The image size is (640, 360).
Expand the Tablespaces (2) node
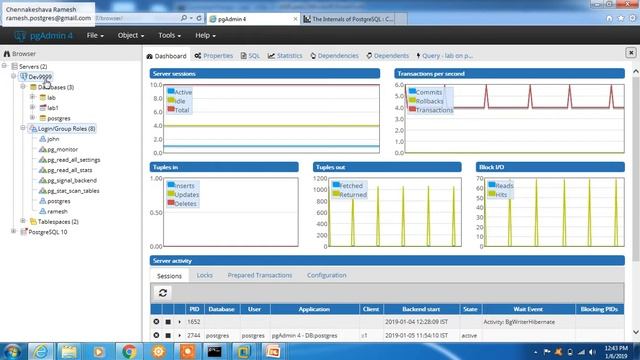[x=23, y=221]
